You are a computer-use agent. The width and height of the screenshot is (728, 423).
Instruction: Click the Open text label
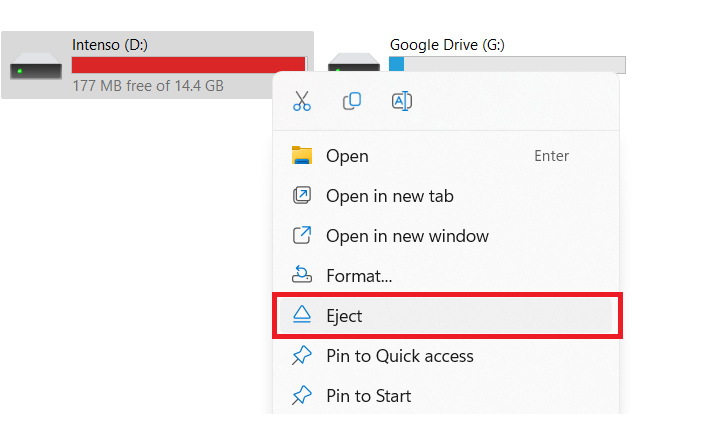tap(347, 156)
